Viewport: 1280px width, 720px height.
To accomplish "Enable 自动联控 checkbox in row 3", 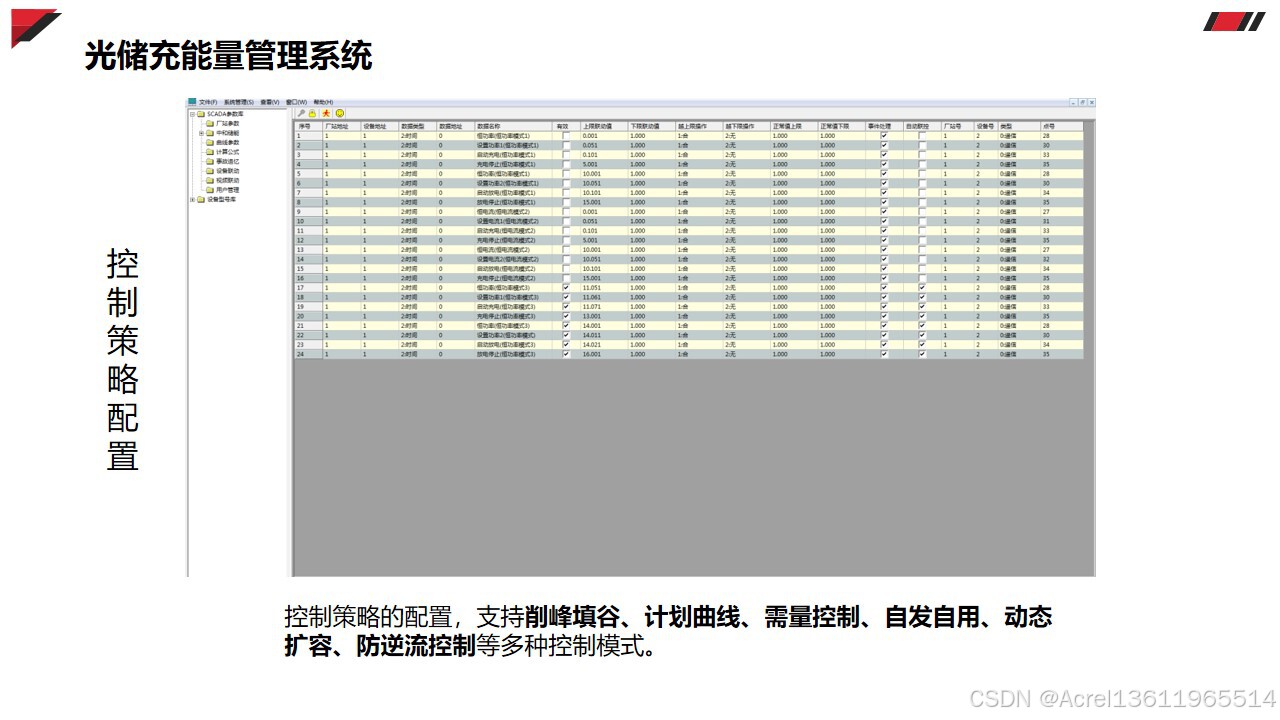I will pyautogui.click(x=921, y=155).
